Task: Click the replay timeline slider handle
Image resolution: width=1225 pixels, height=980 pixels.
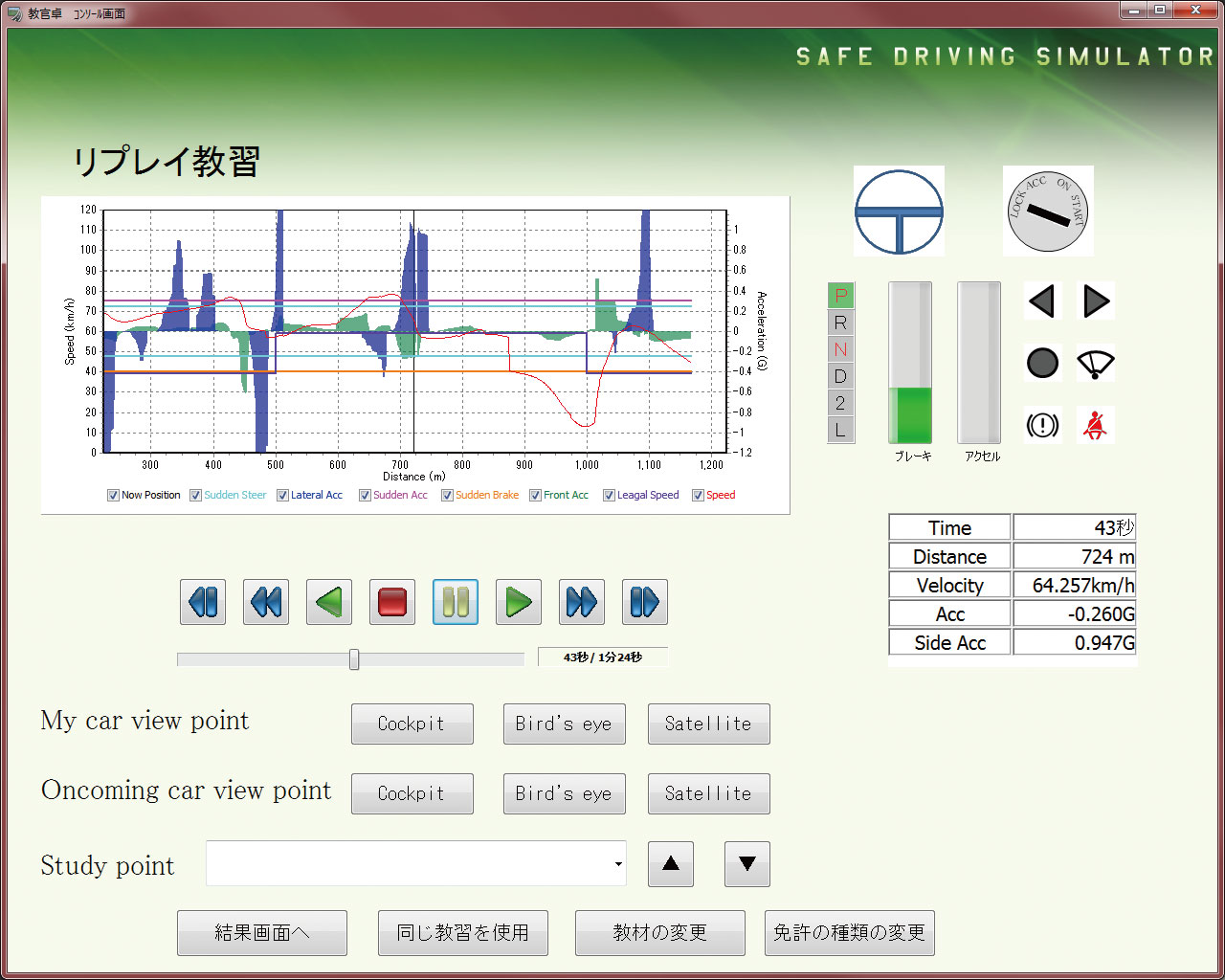Action: click(x=354, y=658)
